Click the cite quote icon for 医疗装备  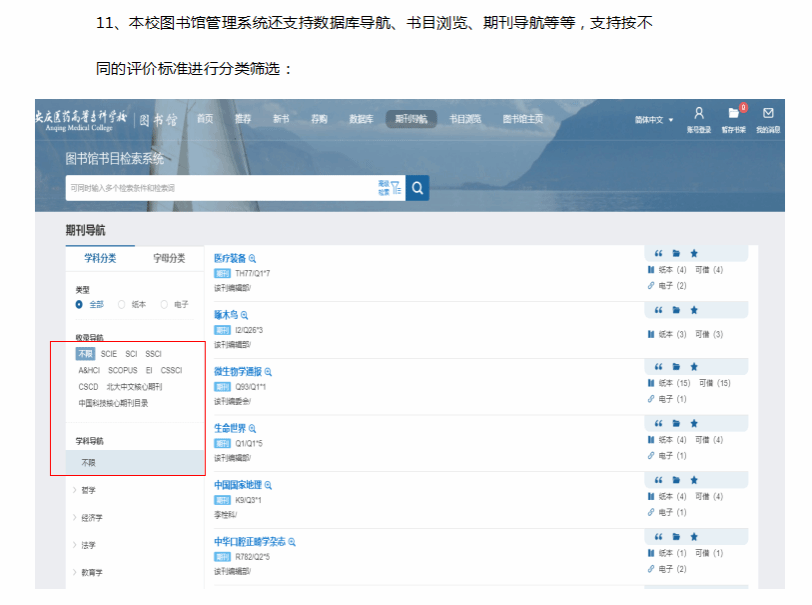[x=659, y=253]
